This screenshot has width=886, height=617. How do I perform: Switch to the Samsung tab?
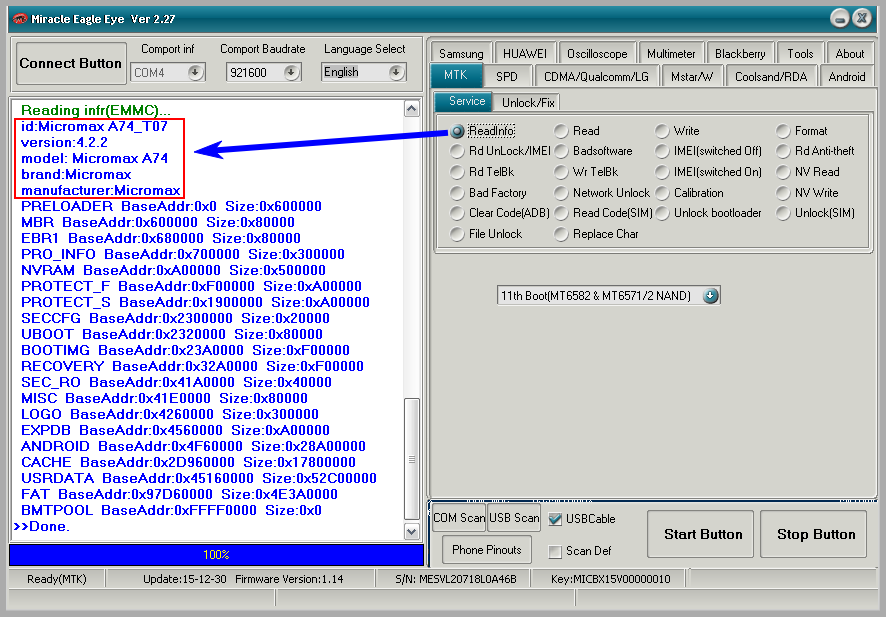pyautogui.click(x=461, y=54)
